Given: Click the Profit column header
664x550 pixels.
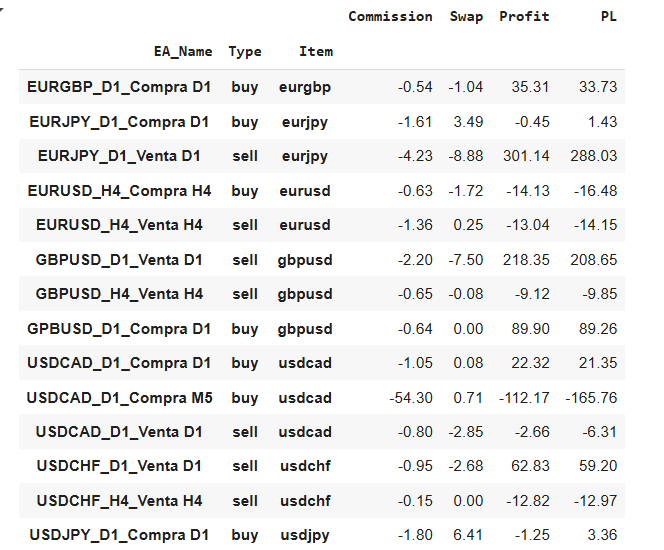Looking at the screenshot, I should click(x=524, y=17).
